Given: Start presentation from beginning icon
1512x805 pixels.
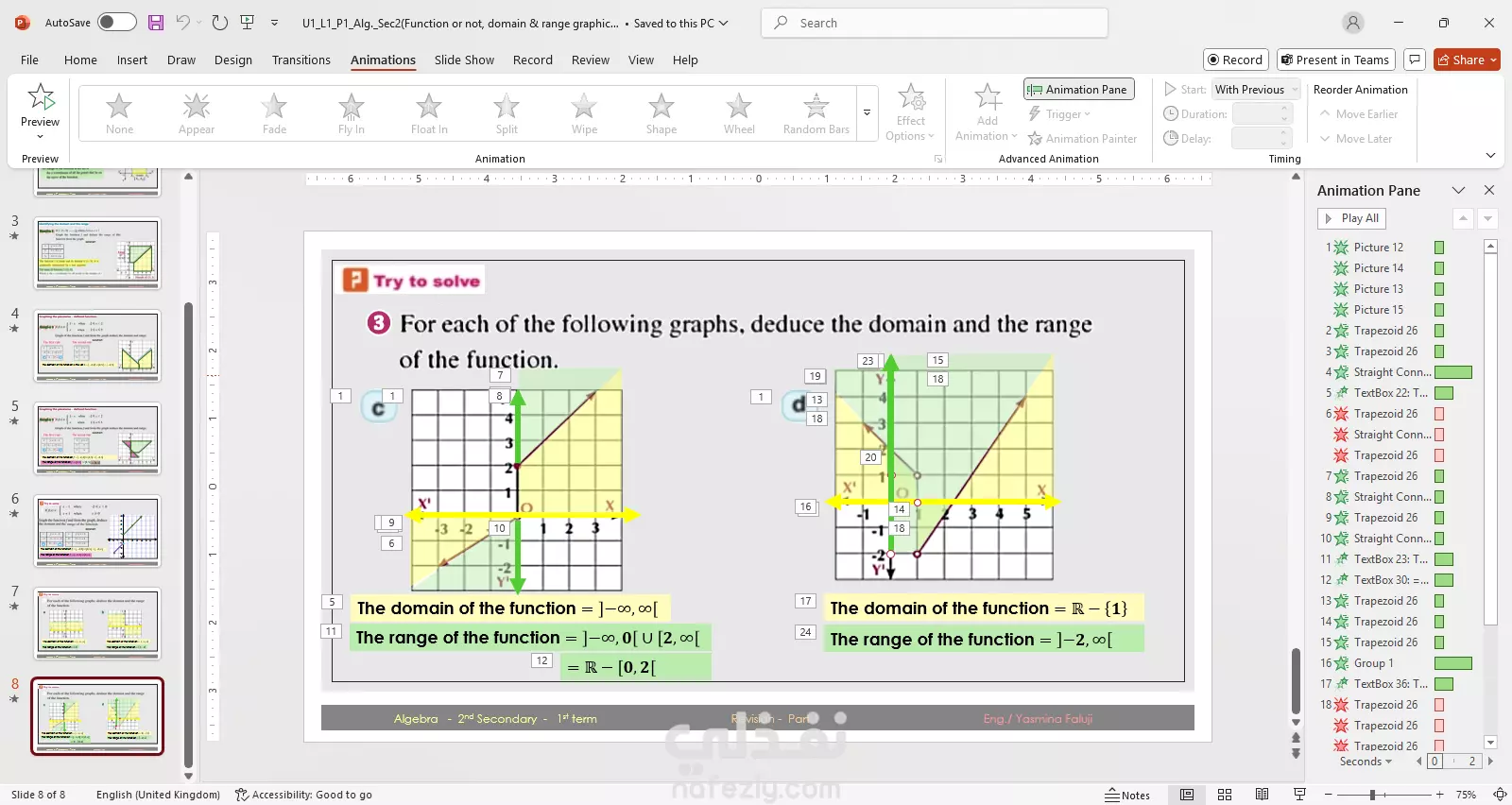Looking at the screenshot, I should tap(248, 23).
